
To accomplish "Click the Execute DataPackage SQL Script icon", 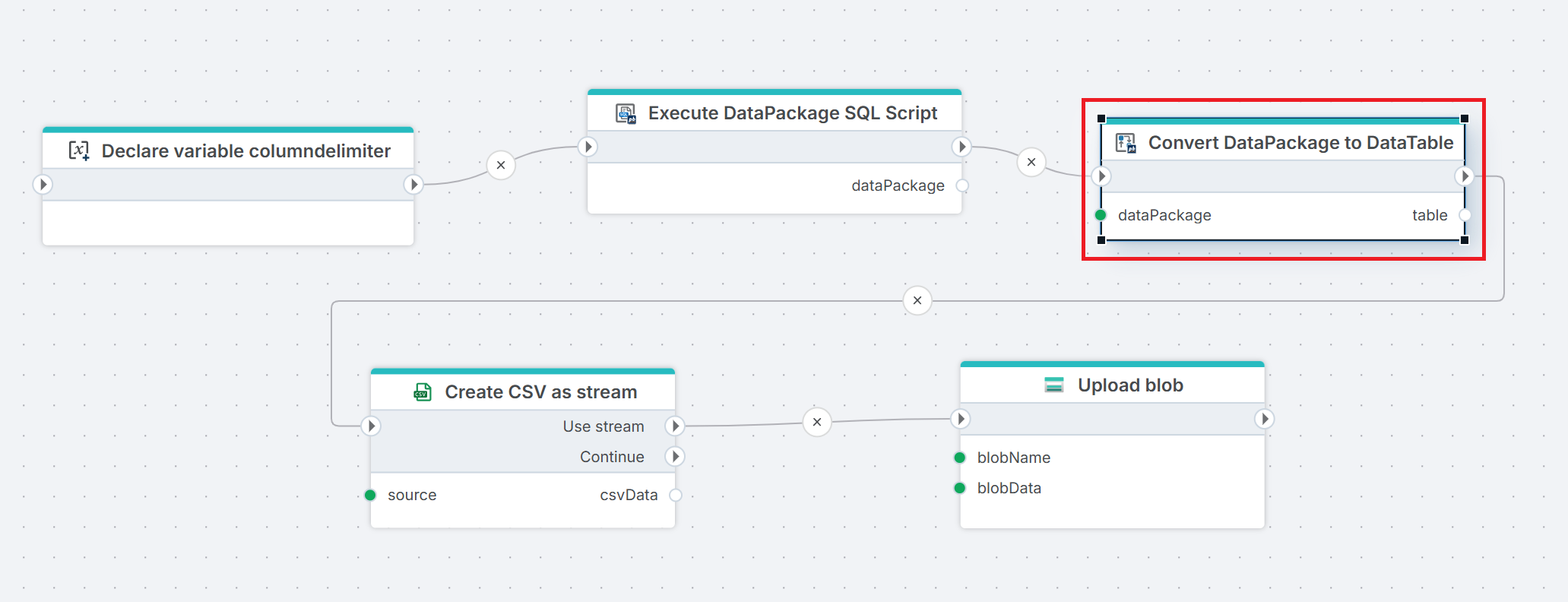I will (x=626, y=113).
